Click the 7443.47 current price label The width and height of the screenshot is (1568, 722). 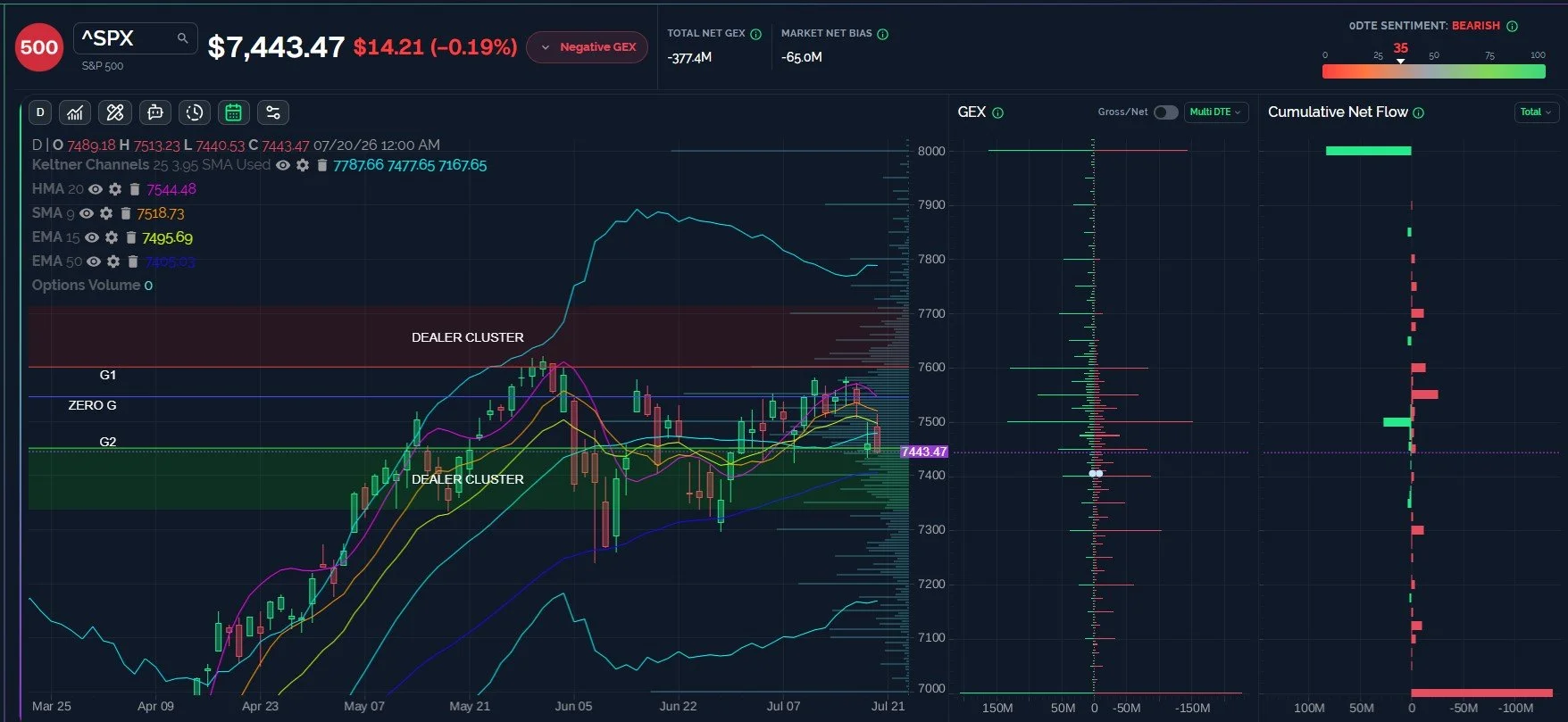tap(924, 452)
